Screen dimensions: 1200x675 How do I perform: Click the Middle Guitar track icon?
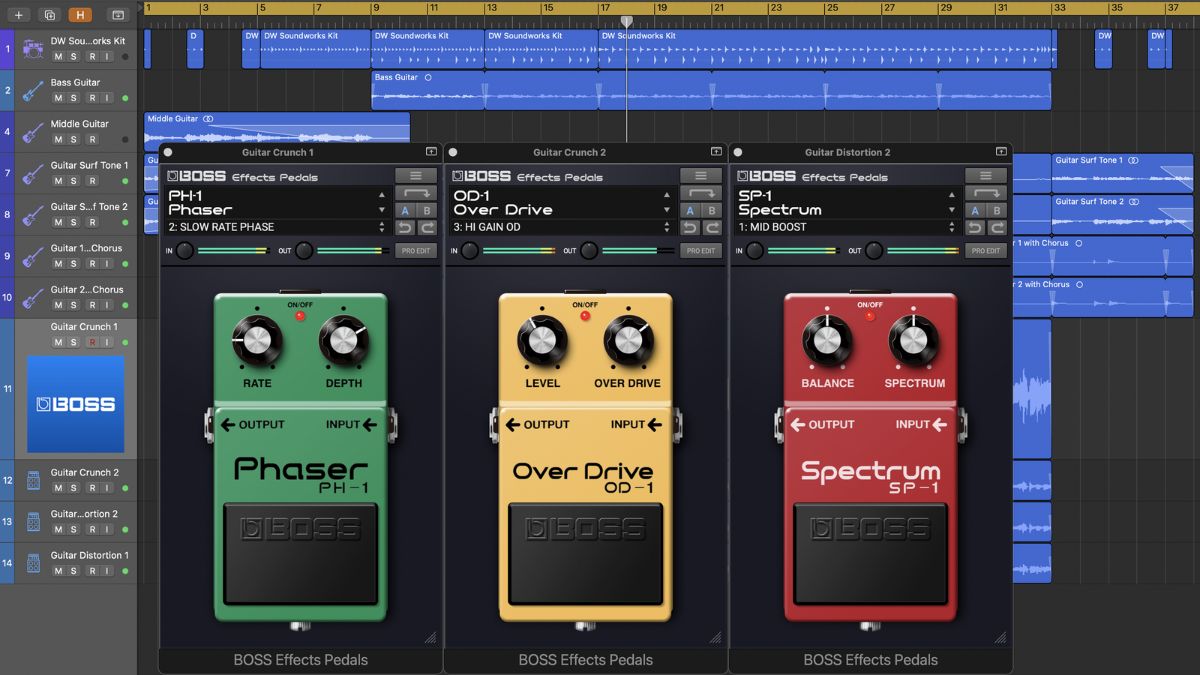coord(32,131)
